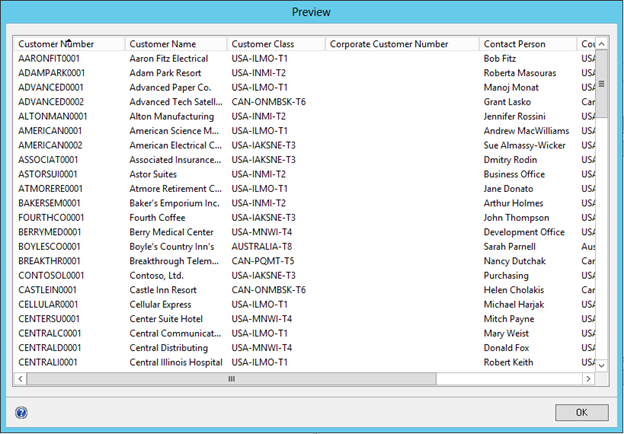Choose CELLULAR0001 customer number

(x=48, y=304)
